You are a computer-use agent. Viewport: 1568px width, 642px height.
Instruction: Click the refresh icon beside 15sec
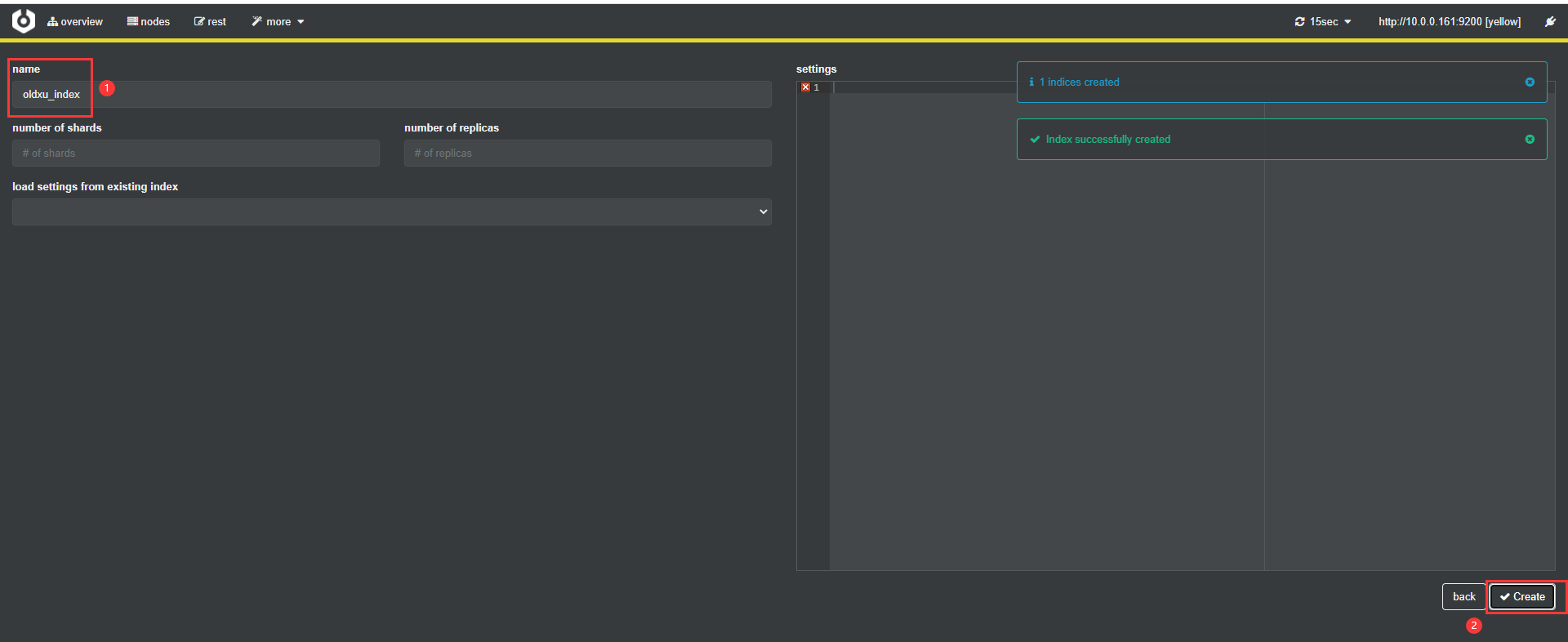click(x=1299, y=22)
